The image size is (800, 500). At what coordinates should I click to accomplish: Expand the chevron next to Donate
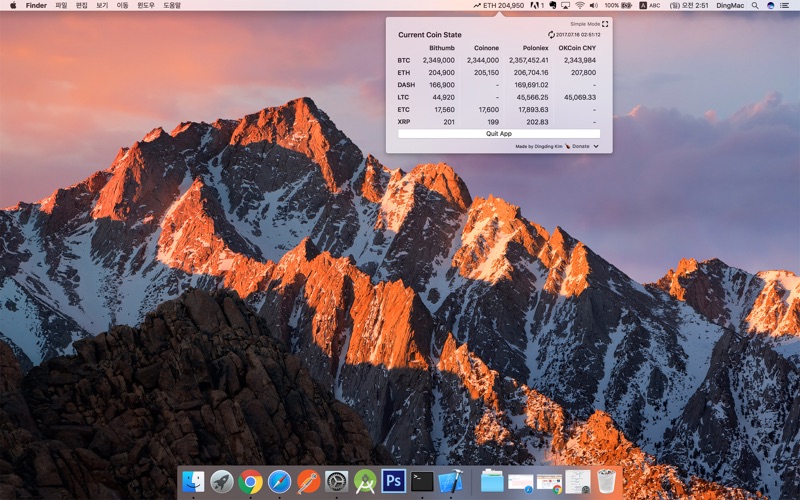(596, 146)
